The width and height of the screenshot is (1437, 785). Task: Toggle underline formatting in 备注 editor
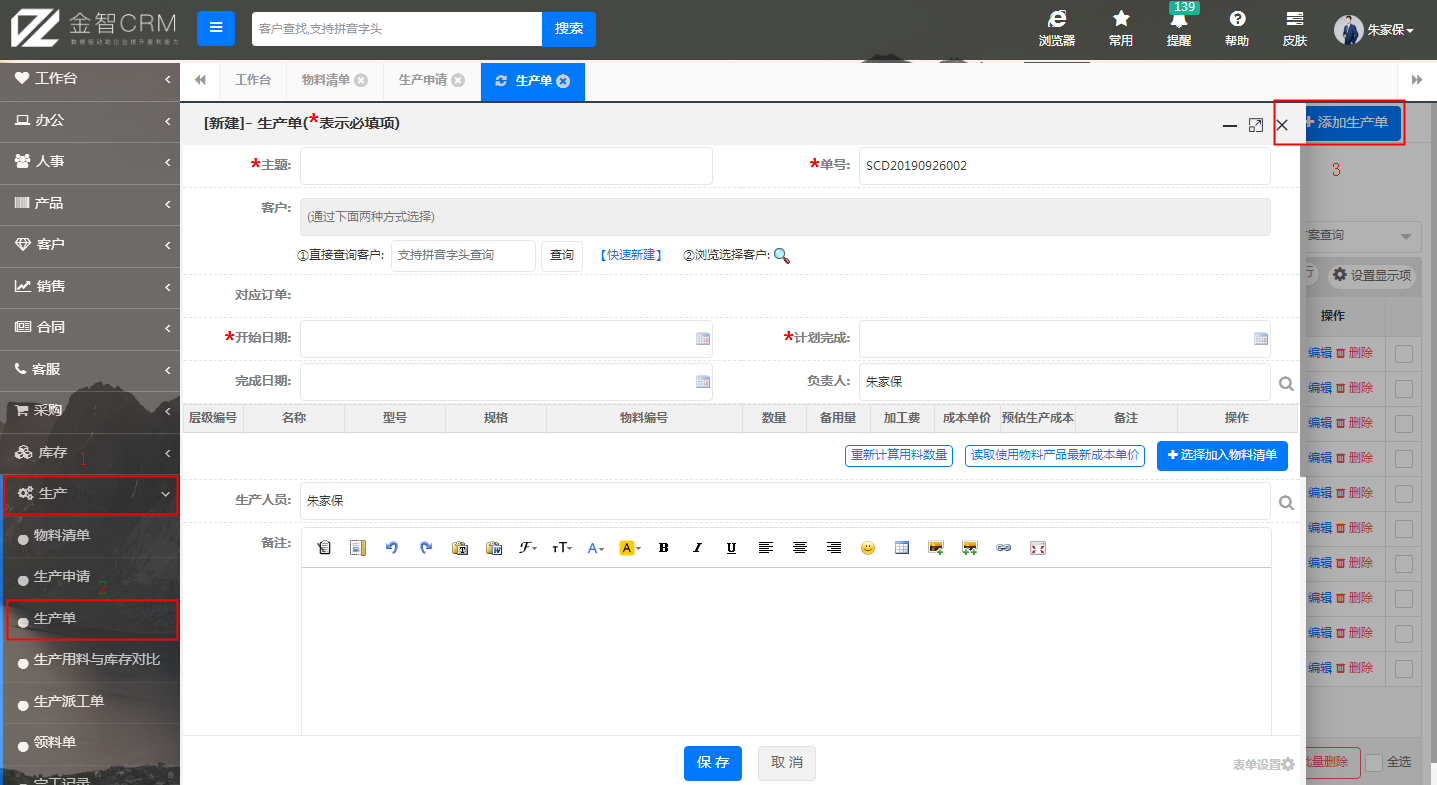731,548
